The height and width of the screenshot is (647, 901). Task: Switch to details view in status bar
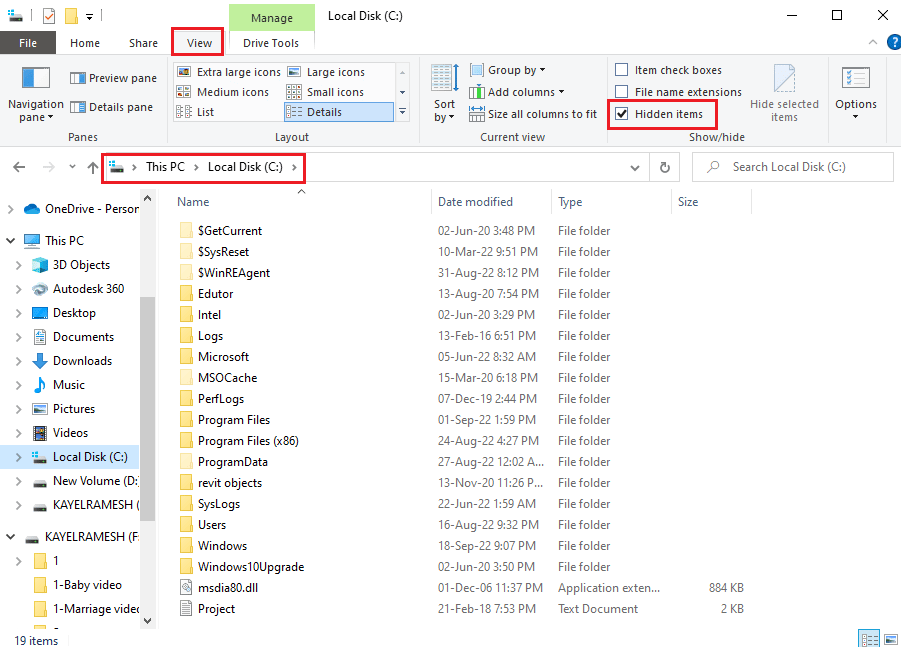pos(869,639)
